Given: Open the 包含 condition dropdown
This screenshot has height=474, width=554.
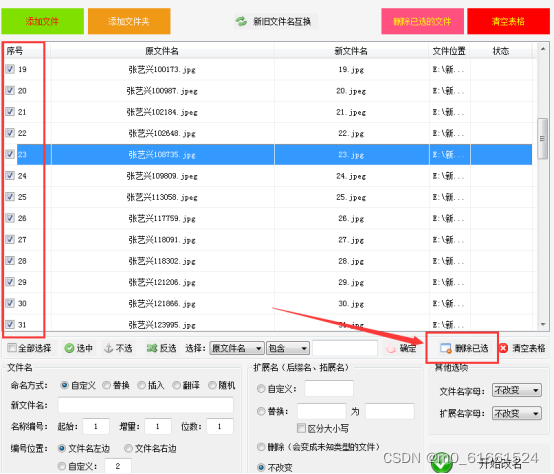Looking at the screenshot, I should click(x=288, y=348).
